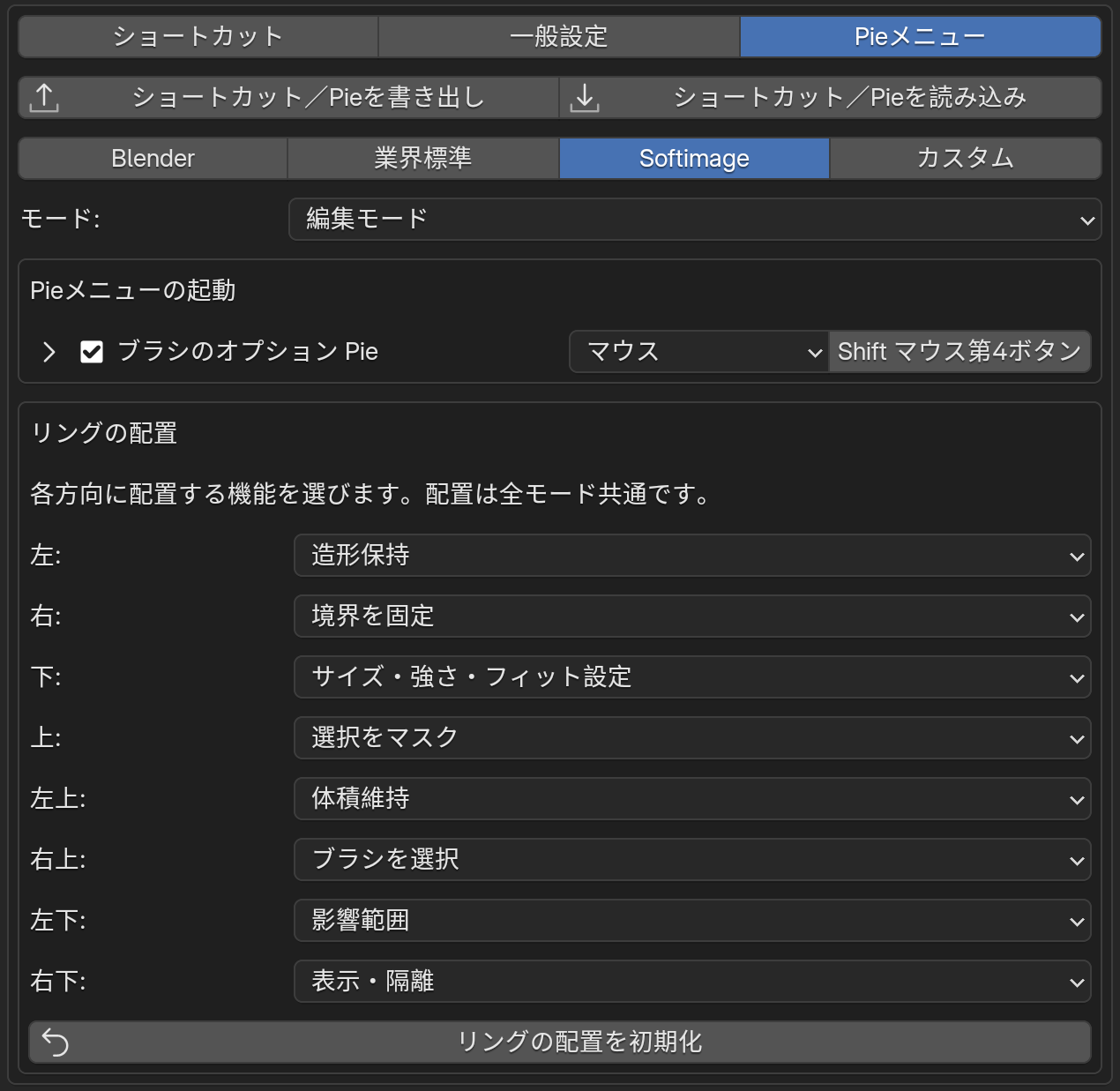Open the モード dropdown showing 編集モード

point(695,219)
